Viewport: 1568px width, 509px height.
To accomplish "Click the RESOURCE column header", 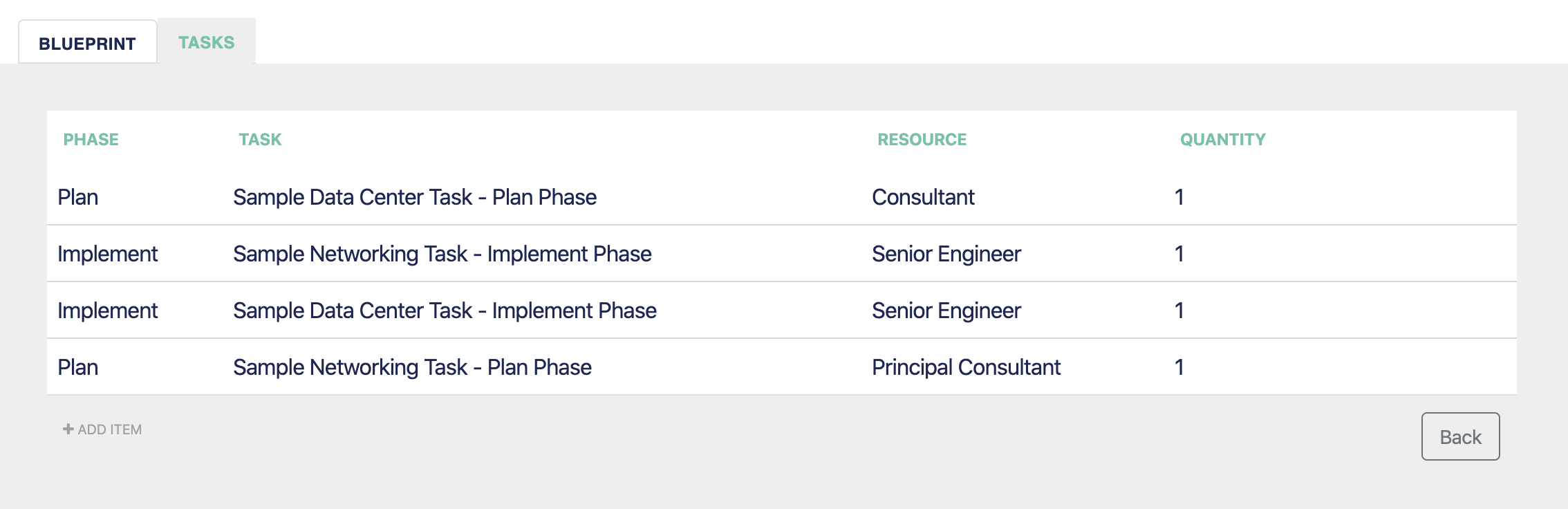I will click(x=922, y=140).
